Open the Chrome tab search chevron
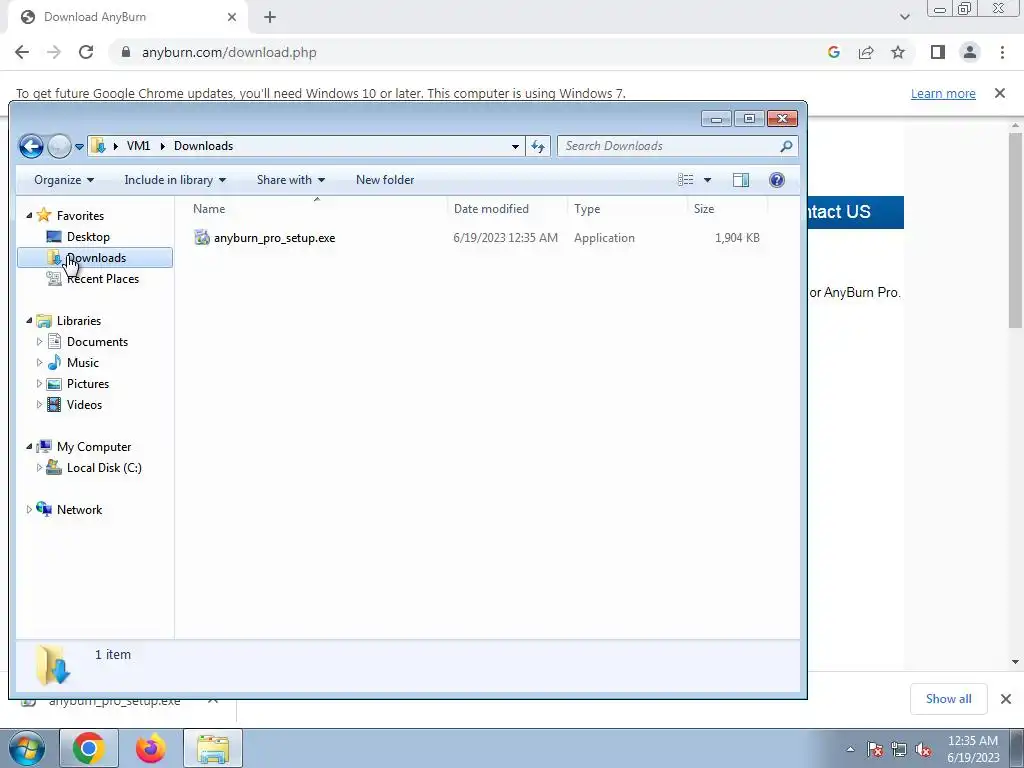 point(904,17)
